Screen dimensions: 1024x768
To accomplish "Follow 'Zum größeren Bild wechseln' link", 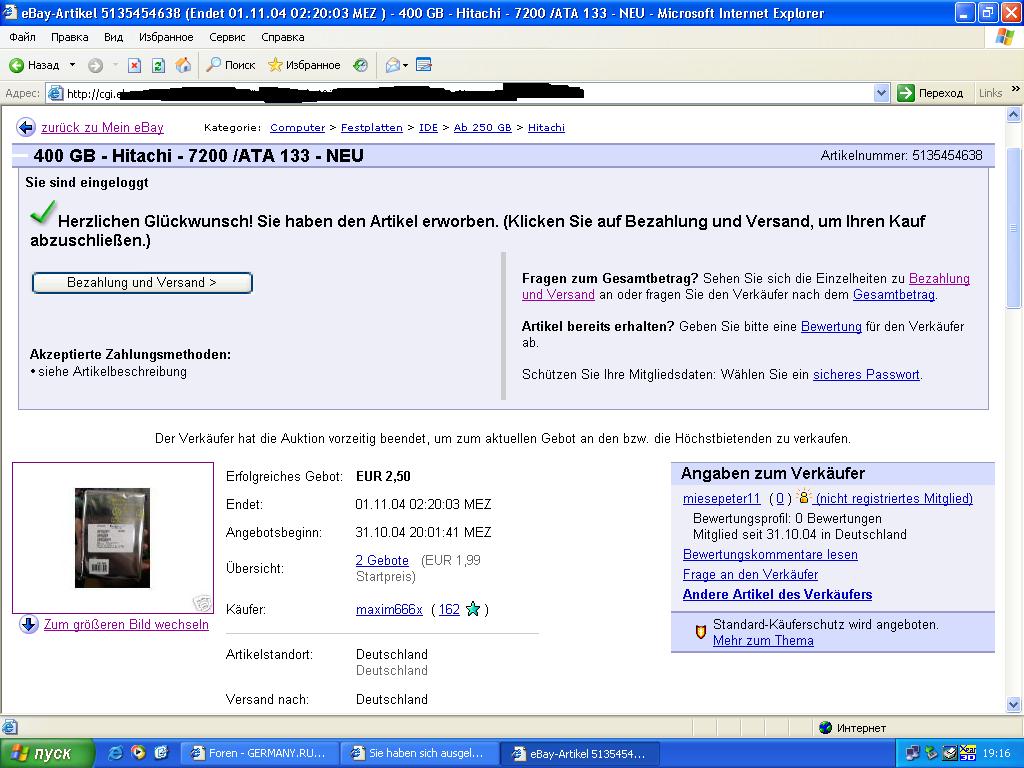I will pos(126,624).
